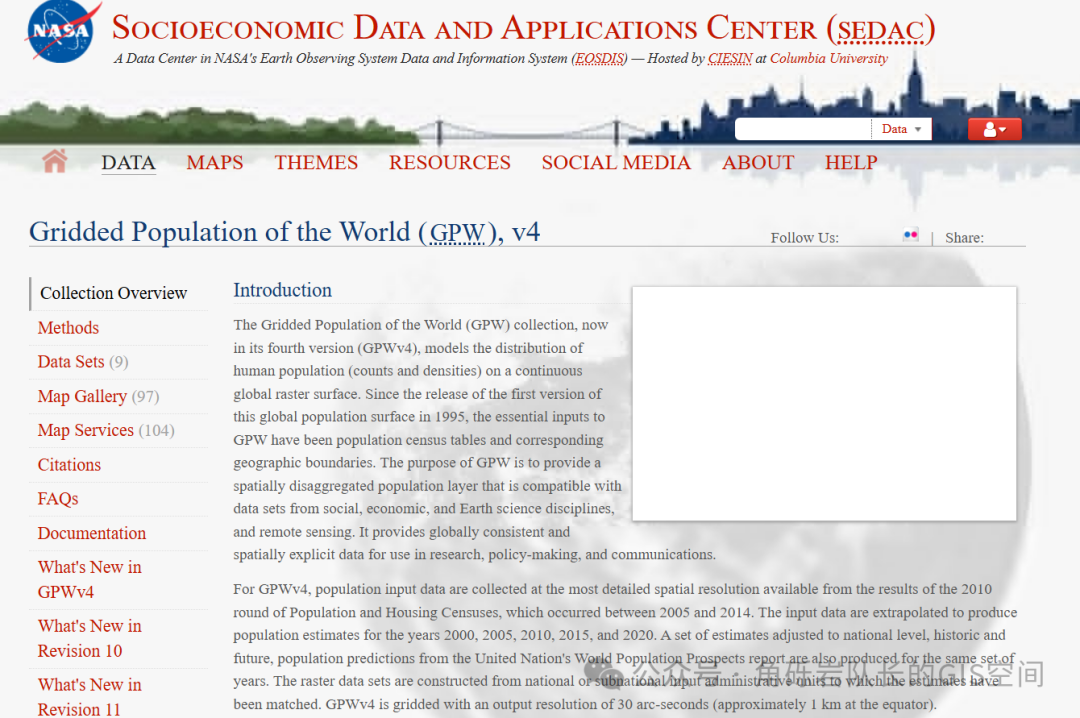Click the Introduction heading
1080x718 pixels.
point(282,290)
